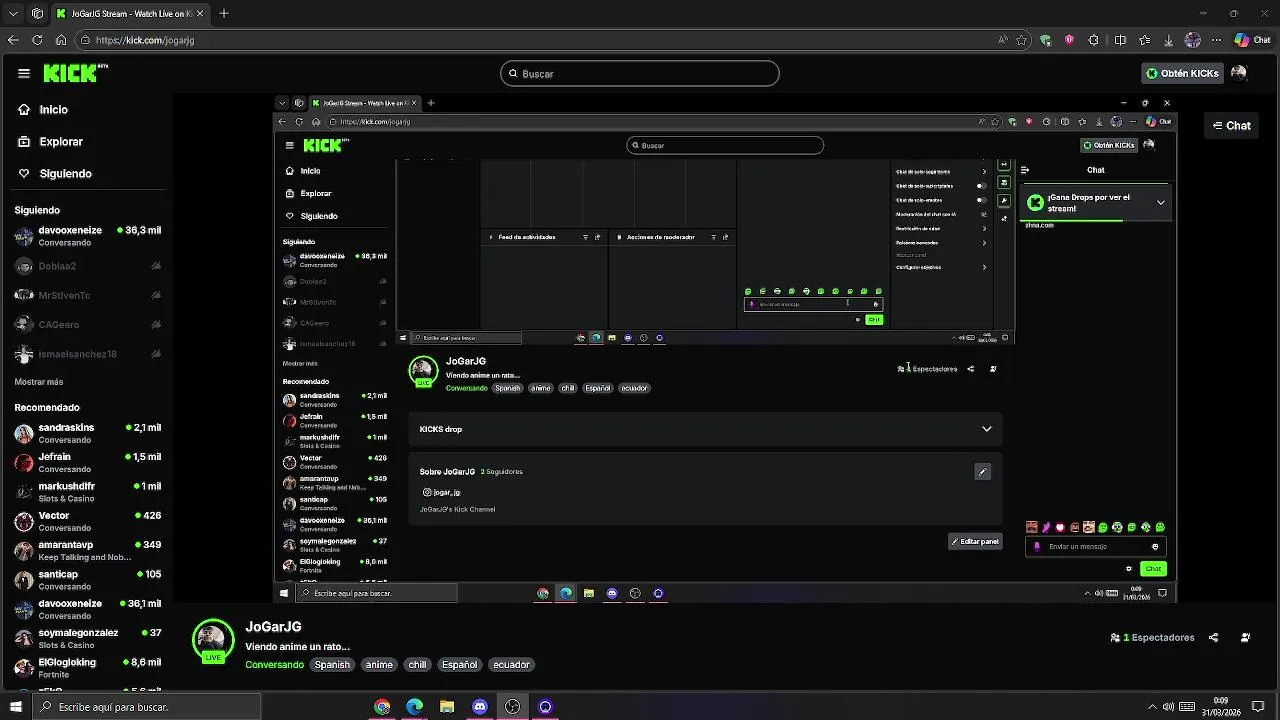This screenshot has height=720, width=1280.
Task: Expand Restricción de edad in the streamed settings
Action: point(984,228)
